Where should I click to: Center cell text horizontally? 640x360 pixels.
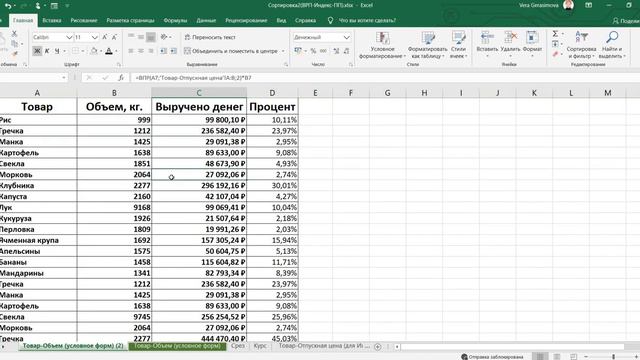tap(141, 51)
